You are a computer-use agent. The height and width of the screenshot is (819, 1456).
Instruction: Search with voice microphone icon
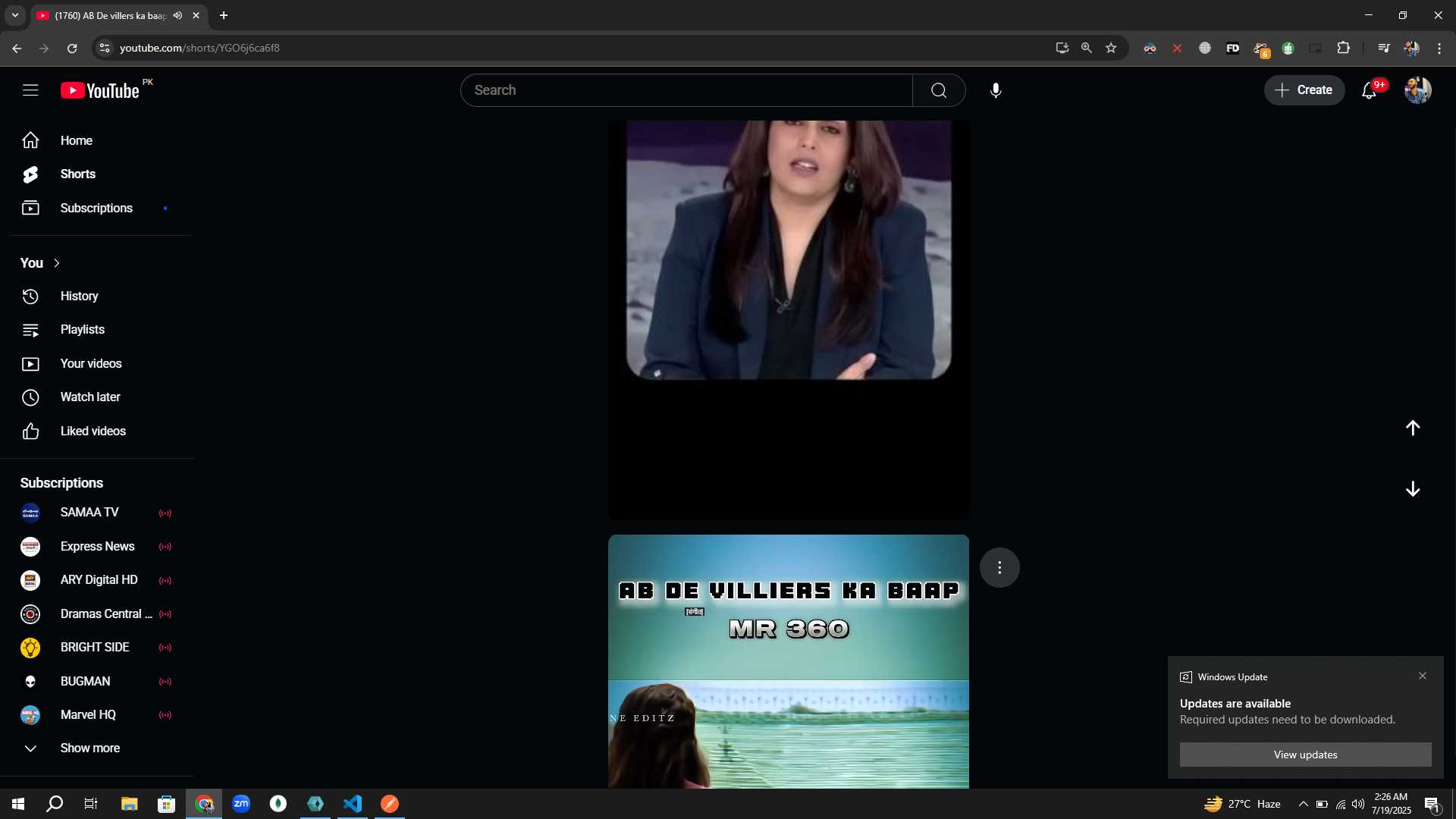tap(996, 90)
